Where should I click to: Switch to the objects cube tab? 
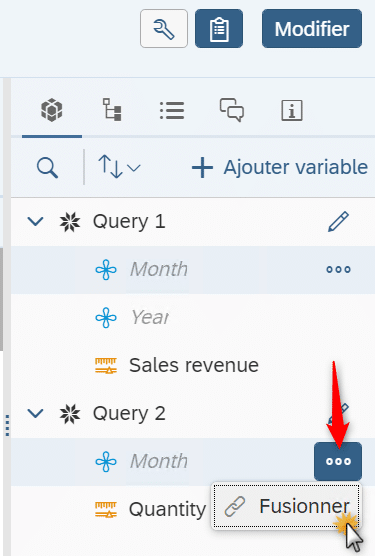(x=52, y=110)
